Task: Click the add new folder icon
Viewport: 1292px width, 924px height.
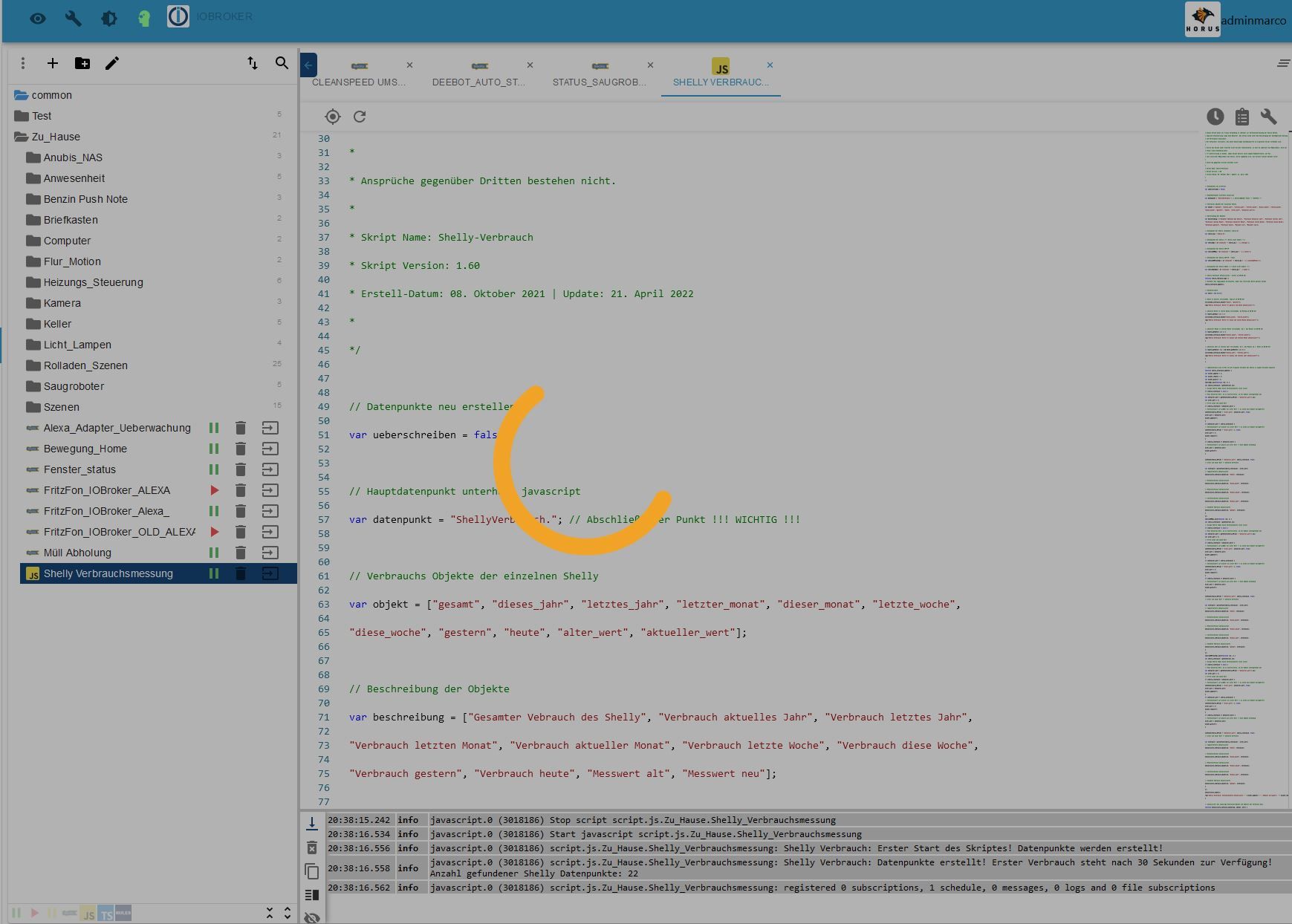Action: 82,64
